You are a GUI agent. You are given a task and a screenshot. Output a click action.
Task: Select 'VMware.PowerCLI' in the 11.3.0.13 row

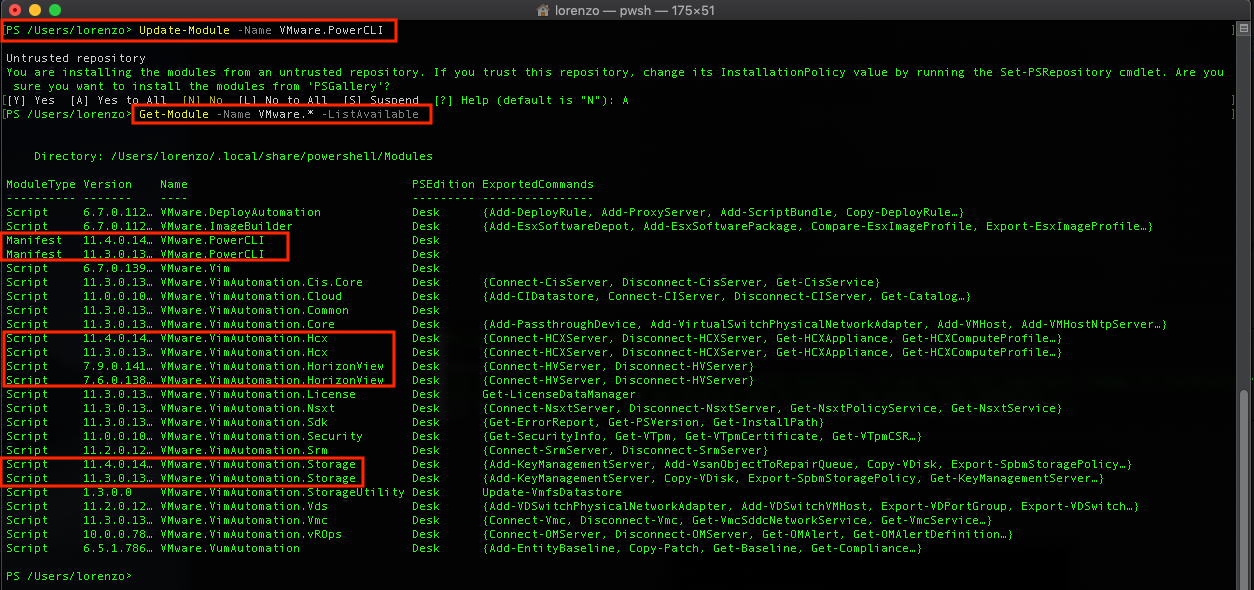(212, 254)
